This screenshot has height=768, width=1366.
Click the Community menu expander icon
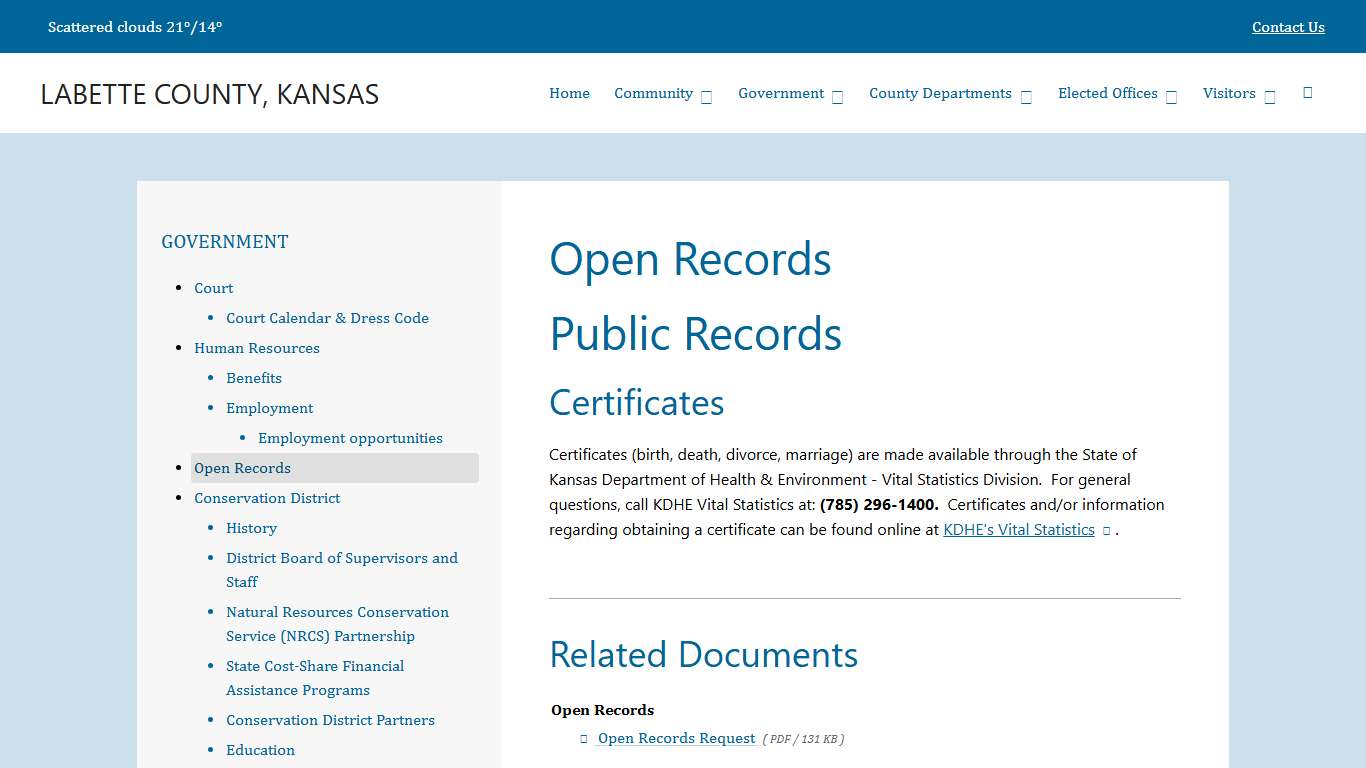point(706,96)
